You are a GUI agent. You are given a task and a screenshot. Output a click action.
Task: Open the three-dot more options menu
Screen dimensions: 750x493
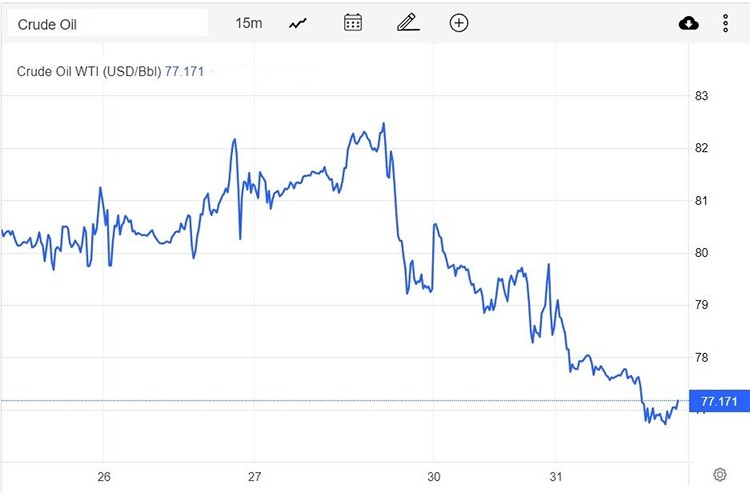[726, 23]
